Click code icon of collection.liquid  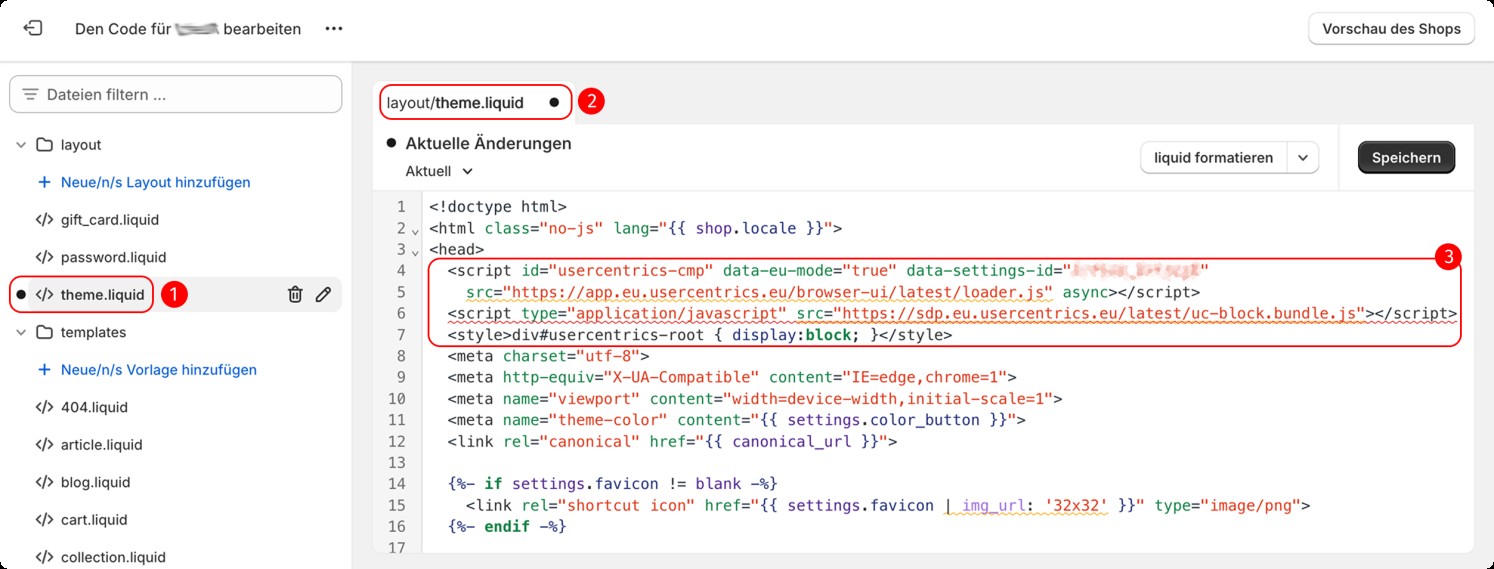tap(44, 557)
